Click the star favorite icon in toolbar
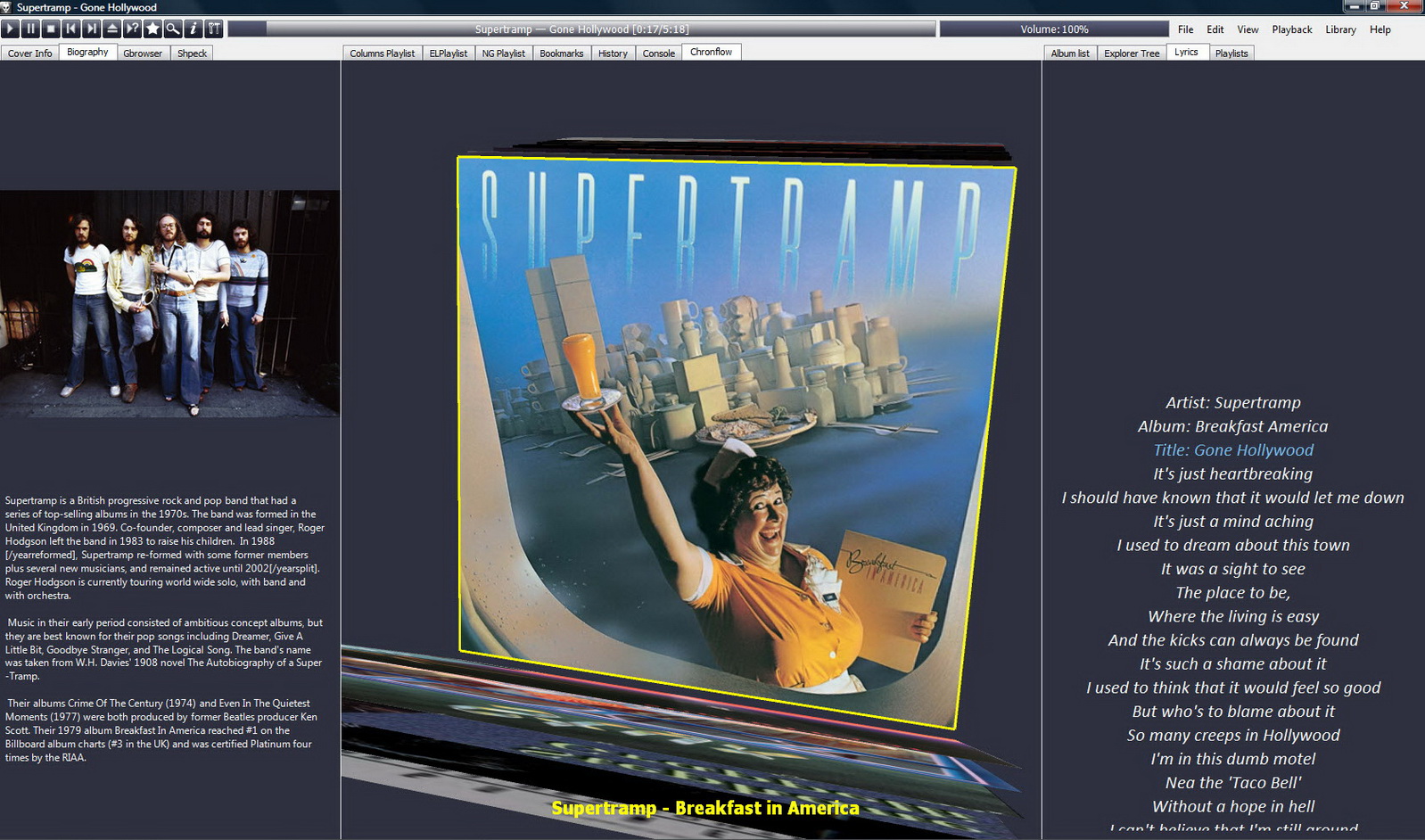 click(x=153, y=29)
